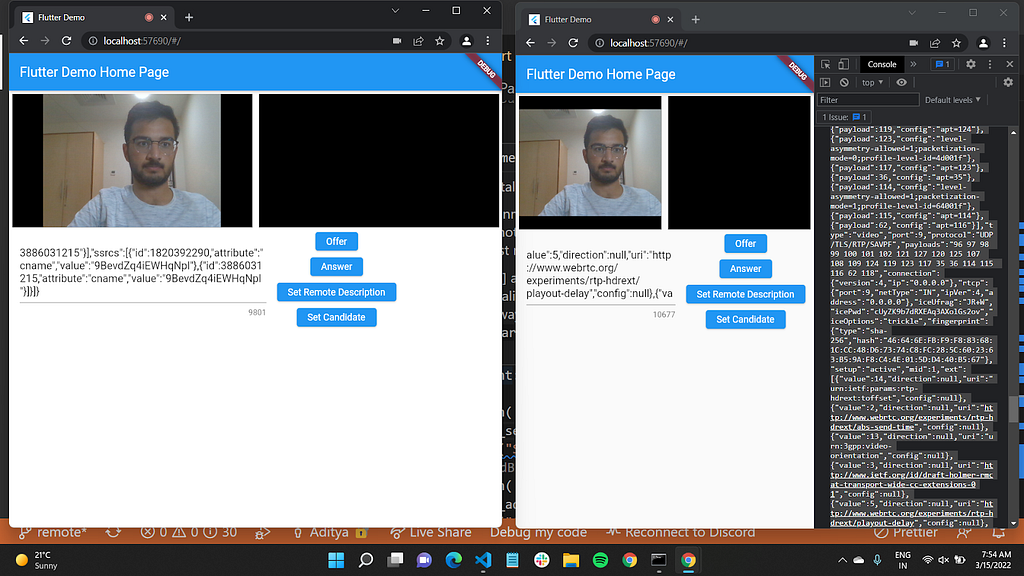1024x576 pixels.
Task: Open Chrome menu in right browser
Action: click(1004, 42)
